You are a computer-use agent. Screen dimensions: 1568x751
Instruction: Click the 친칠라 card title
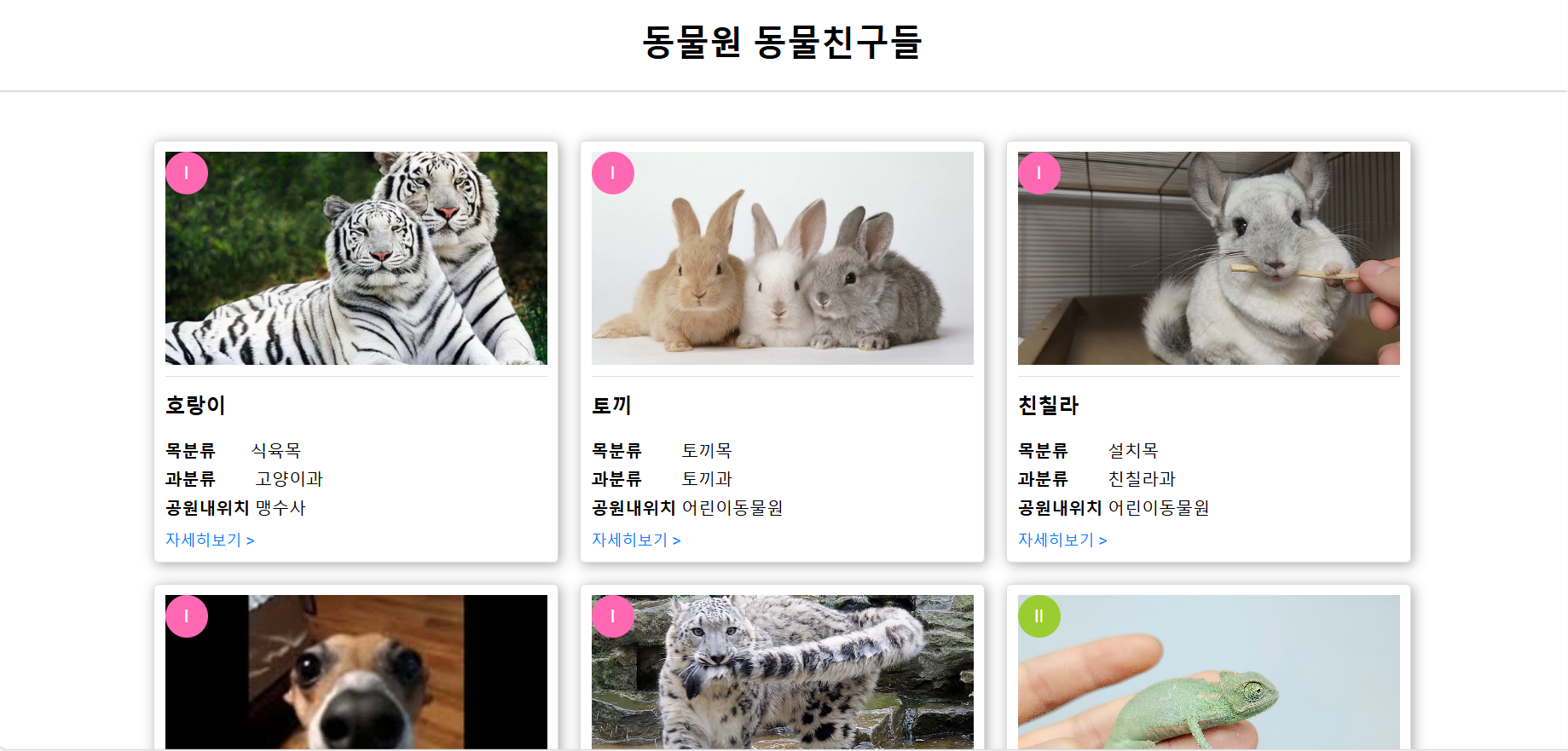[1049, 405]
